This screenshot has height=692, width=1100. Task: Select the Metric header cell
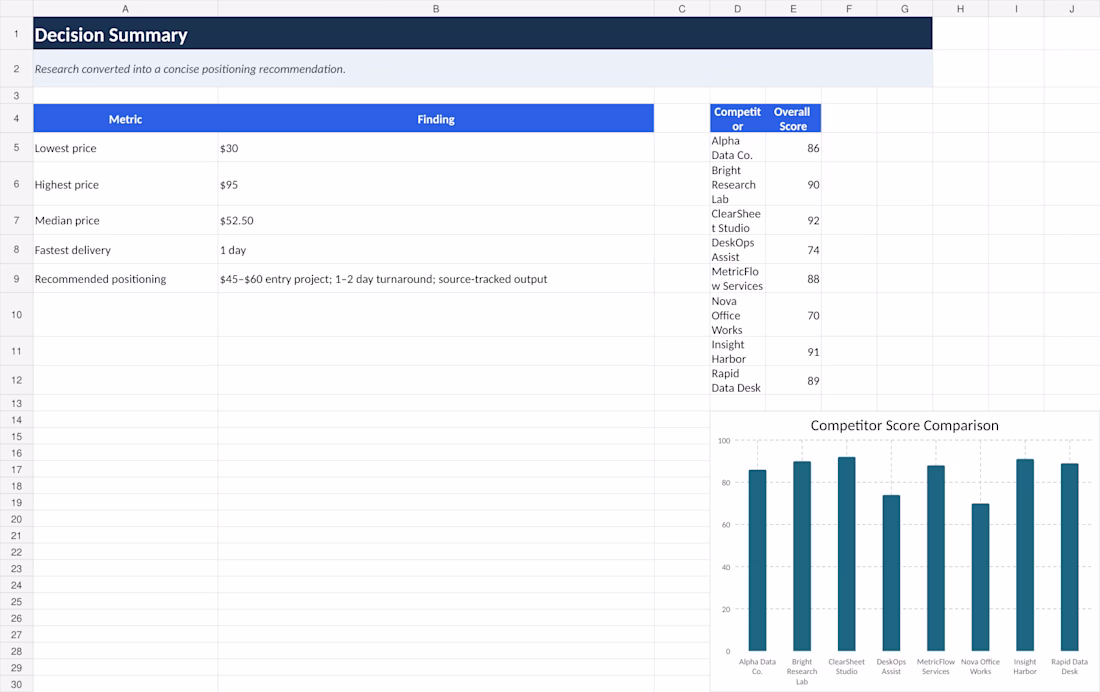(126, 119)
